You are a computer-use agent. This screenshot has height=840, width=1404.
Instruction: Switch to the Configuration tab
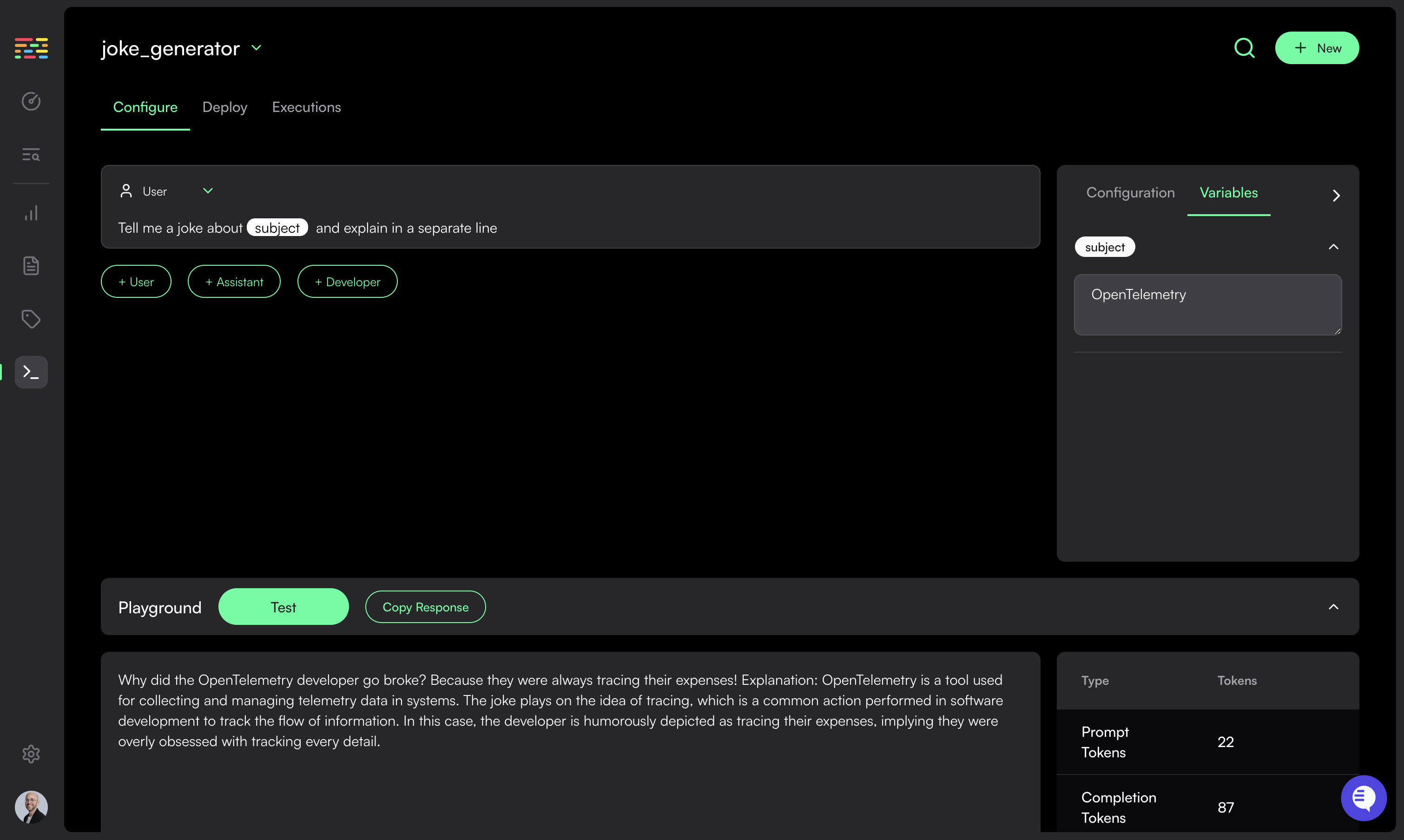click(x=1130, y=192)
